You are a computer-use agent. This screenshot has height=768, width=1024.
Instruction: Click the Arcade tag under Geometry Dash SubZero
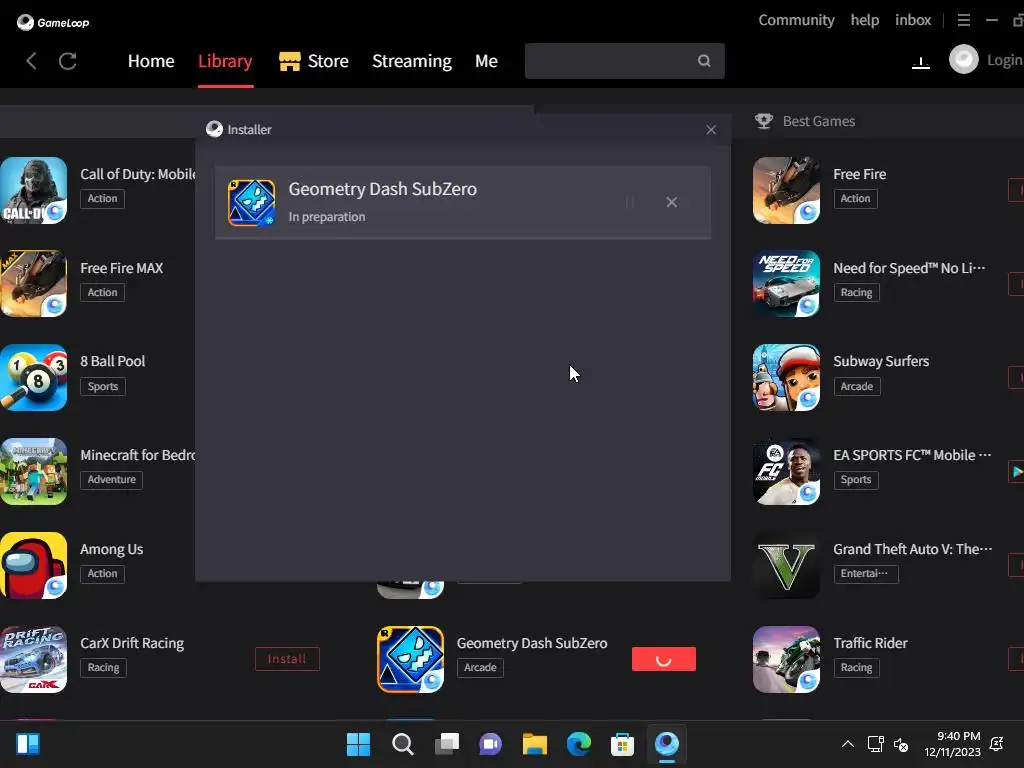(x=480, y=667)
